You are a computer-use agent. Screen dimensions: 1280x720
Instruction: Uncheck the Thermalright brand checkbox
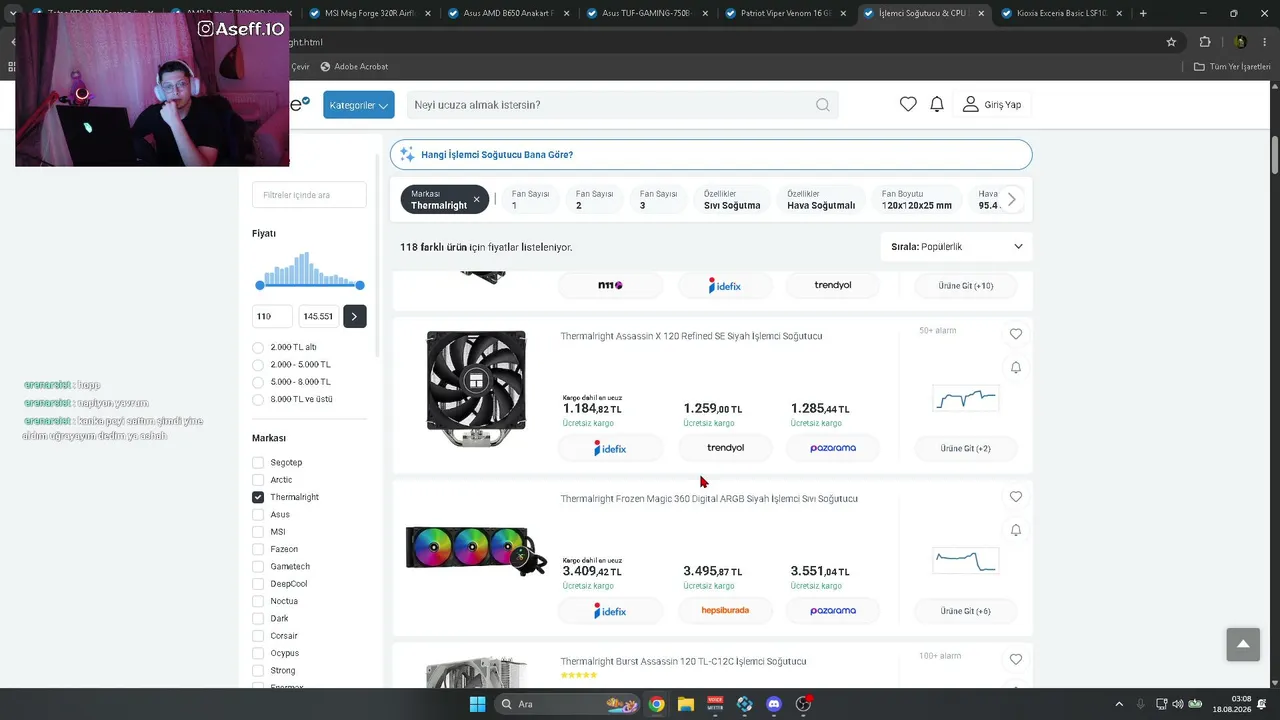258,497
